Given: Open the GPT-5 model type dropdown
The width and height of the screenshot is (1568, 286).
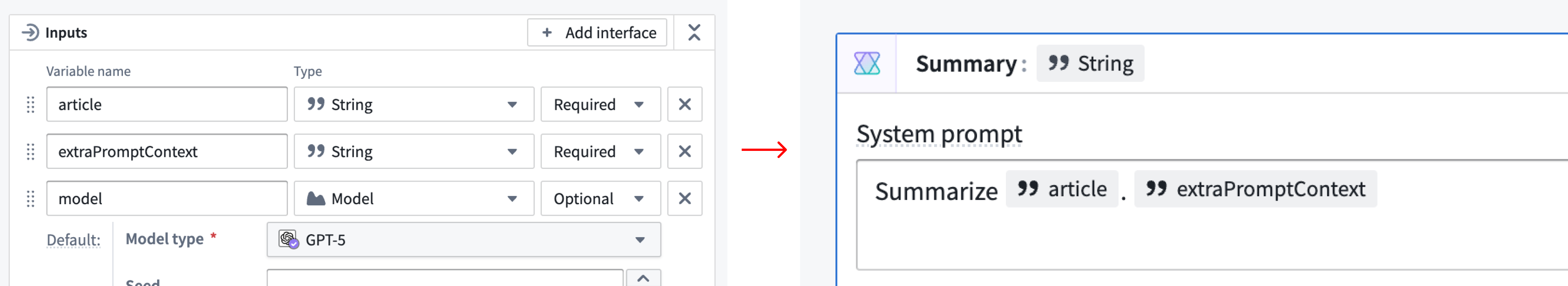Looking at the screenshot, I should click(463, 240).
